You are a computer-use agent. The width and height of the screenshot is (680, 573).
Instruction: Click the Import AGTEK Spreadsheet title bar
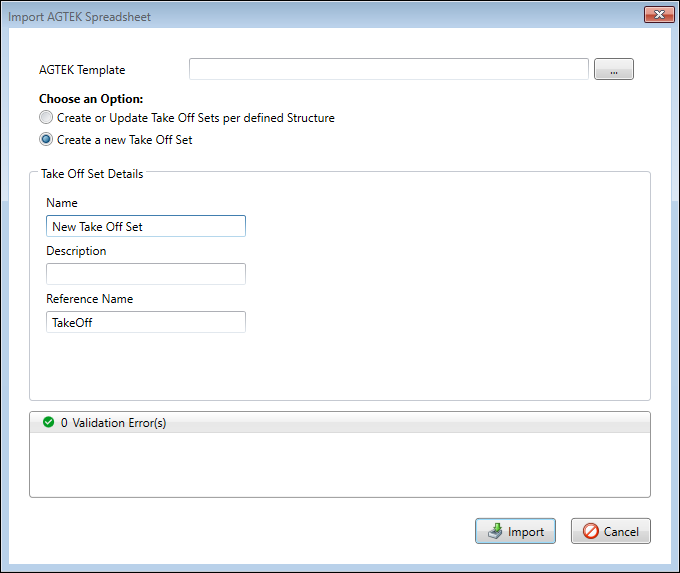pos(300,16)
